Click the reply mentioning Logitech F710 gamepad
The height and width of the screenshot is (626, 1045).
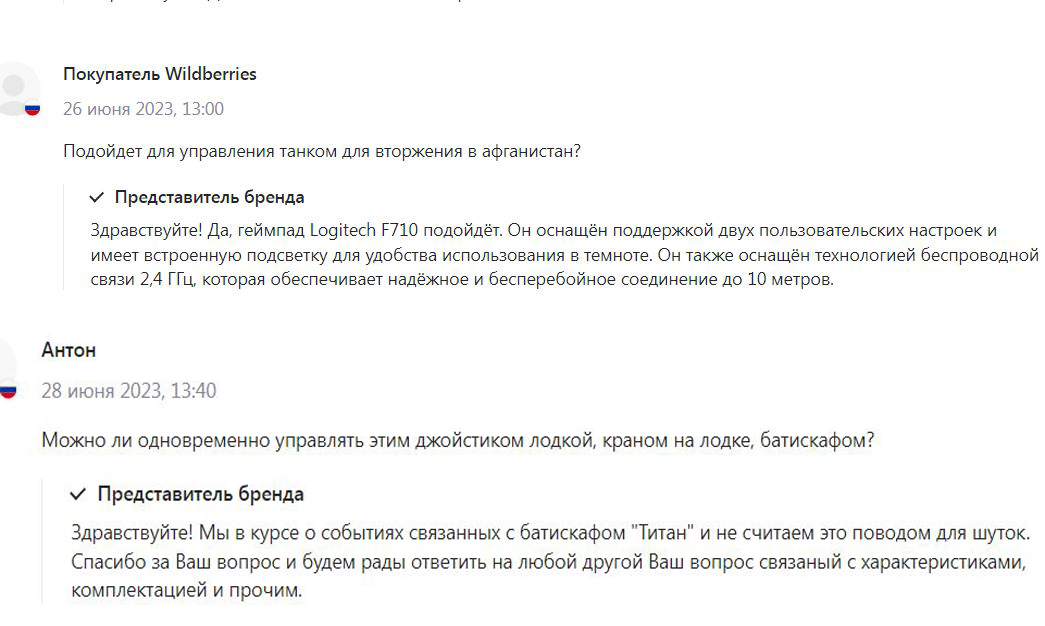[564, 255]
